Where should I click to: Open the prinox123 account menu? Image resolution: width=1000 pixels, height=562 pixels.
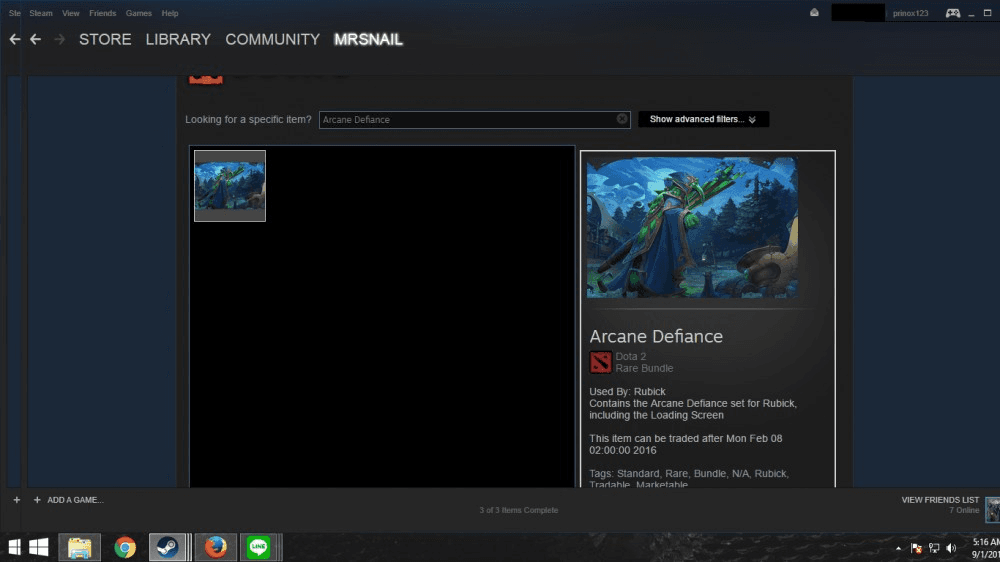pyautogui.click(x=910, y=13)
